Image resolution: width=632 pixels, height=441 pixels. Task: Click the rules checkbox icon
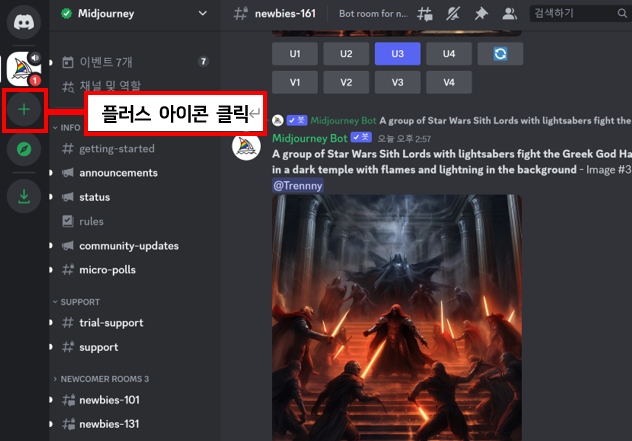click(68, 221)
